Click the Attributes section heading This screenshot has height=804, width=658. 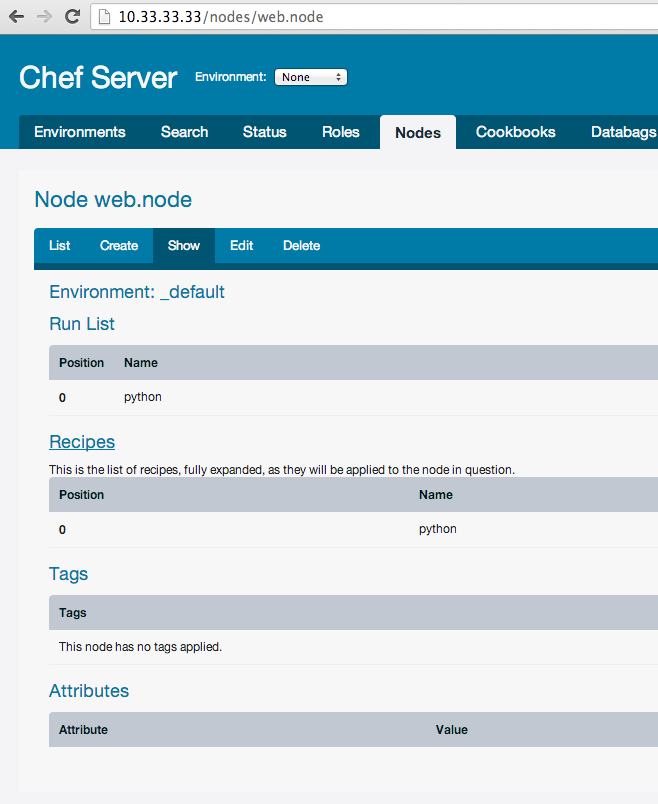[89, 691]
